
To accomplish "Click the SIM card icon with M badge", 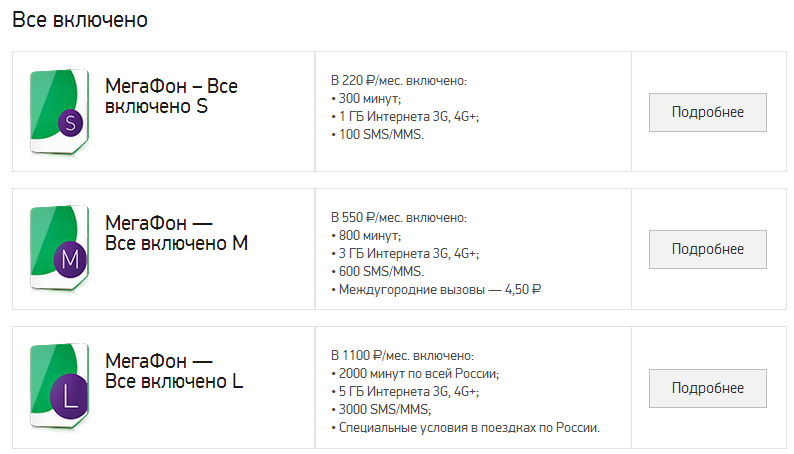I will click(59, 249).
